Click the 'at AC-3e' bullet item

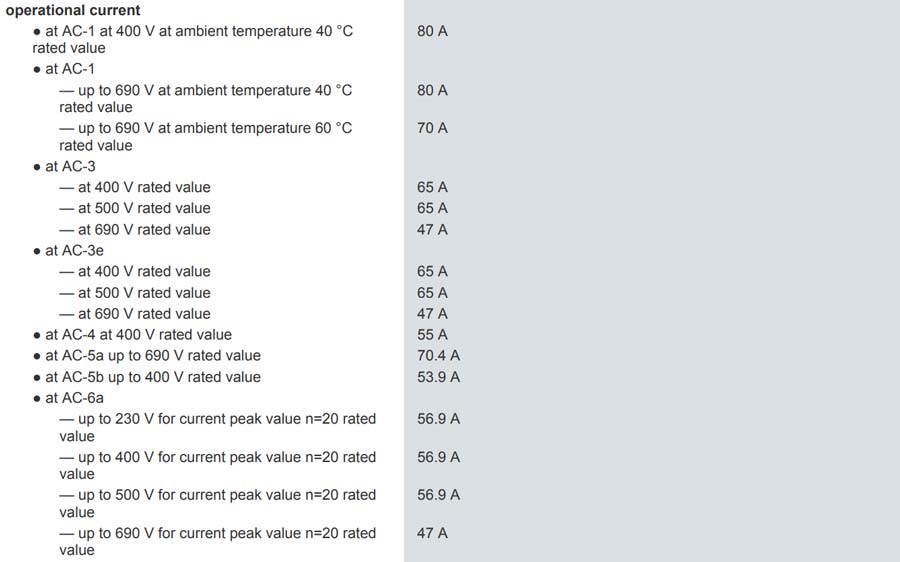click(x=68, y=251)
